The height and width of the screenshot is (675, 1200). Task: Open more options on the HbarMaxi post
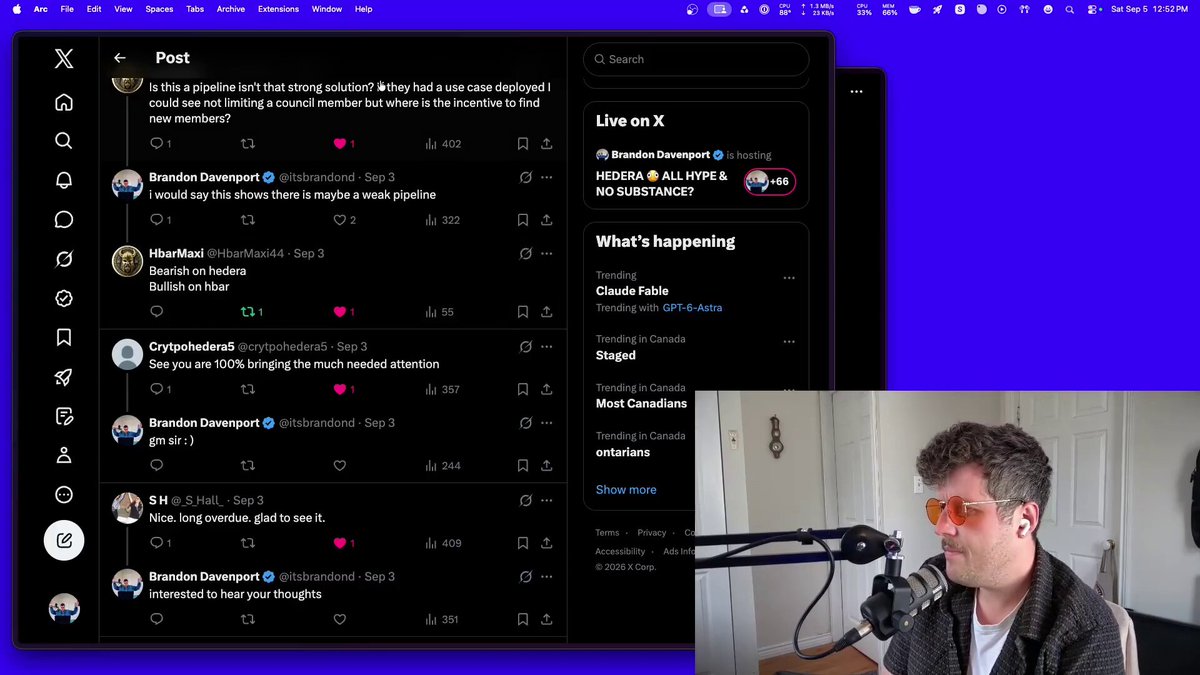point(546,254)
